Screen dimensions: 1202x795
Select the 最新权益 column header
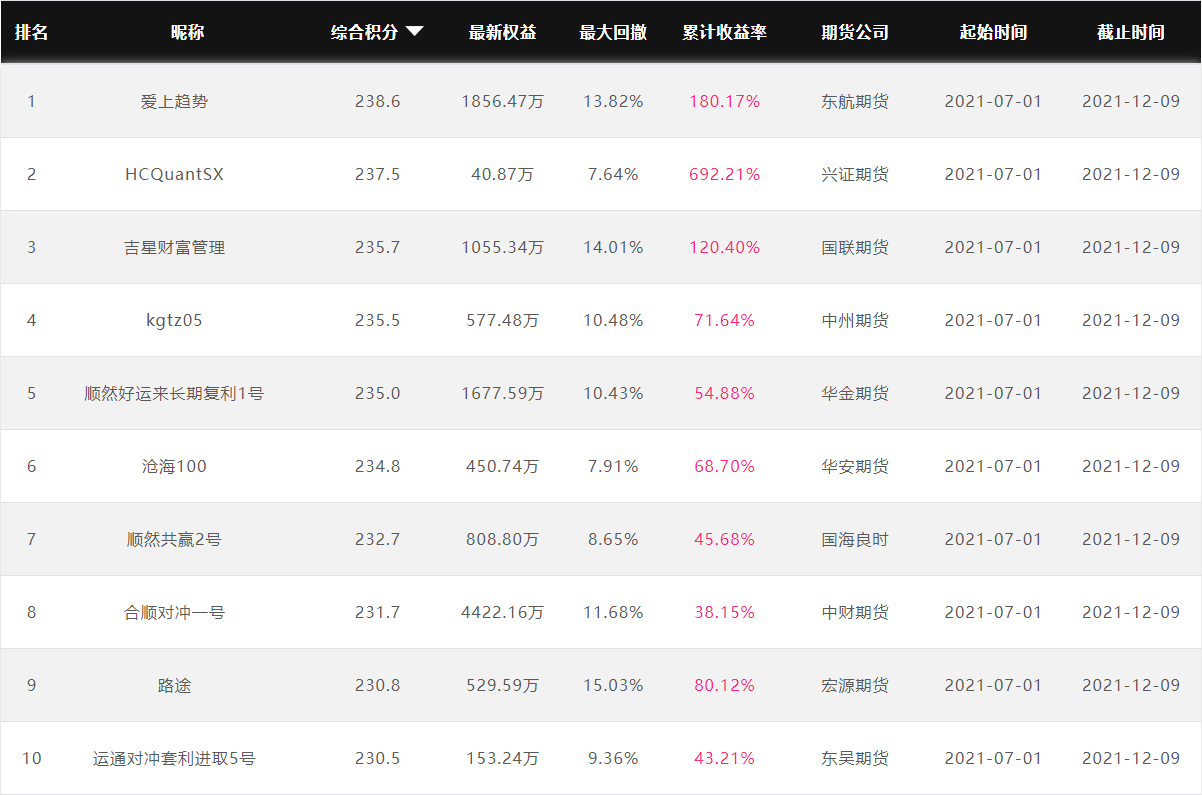(x=502, y=32)
